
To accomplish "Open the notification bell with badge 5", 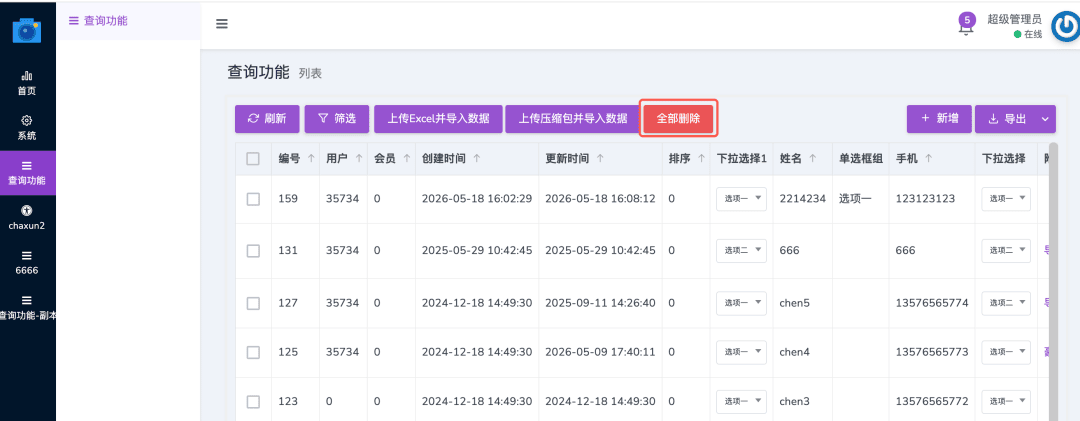I will tap(967, 25).
